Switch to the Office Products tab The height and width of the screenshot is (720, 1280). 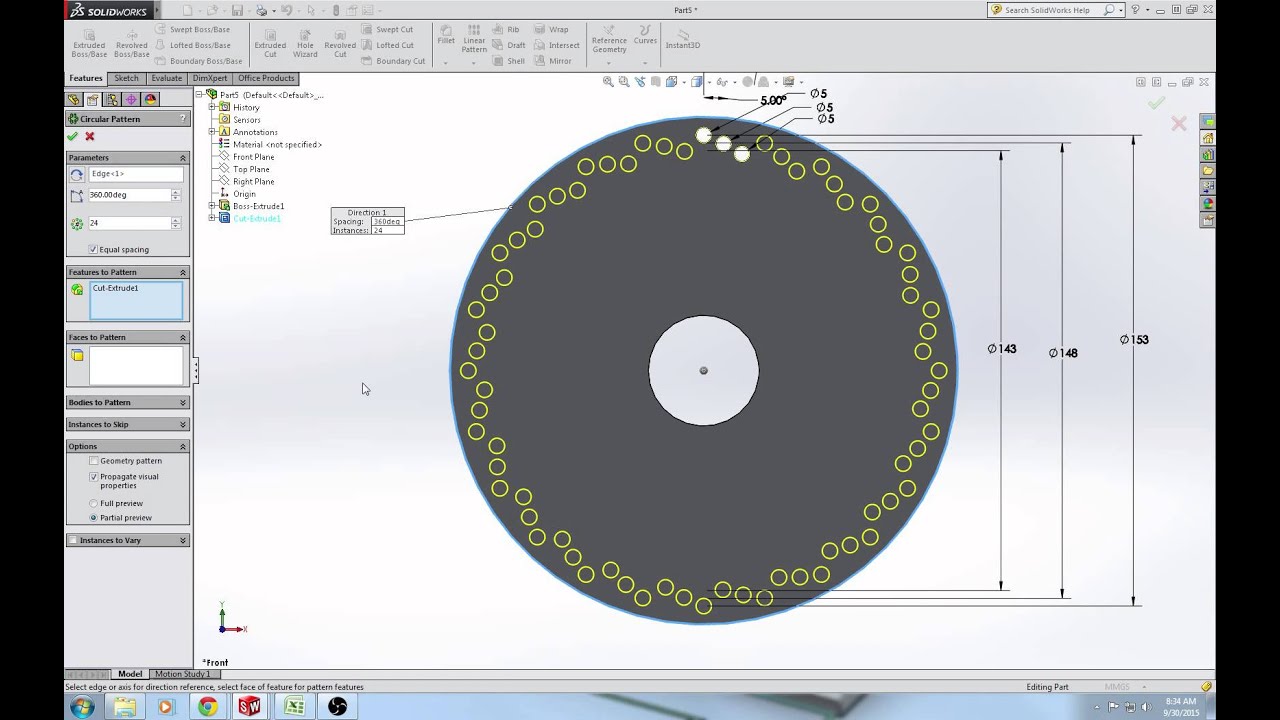pos(266,78)
